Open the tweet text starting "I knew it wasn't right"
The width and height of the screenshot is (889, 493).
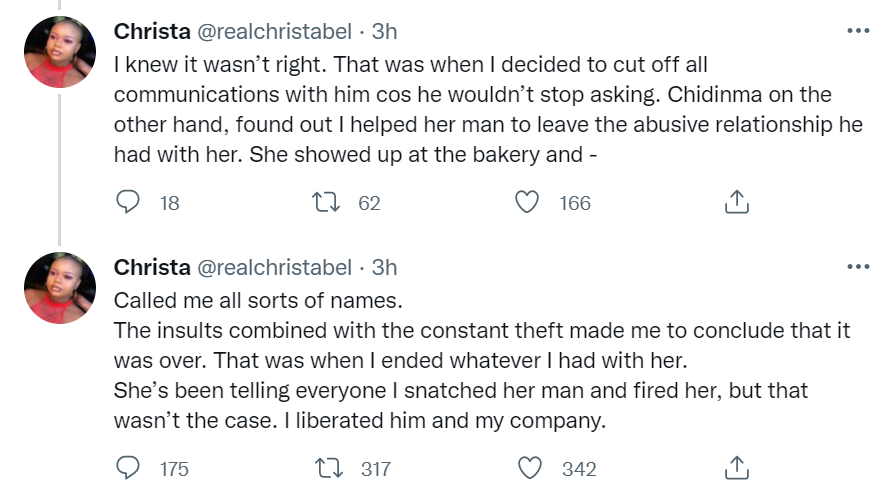pyautogui.click(x=470, y=109)
